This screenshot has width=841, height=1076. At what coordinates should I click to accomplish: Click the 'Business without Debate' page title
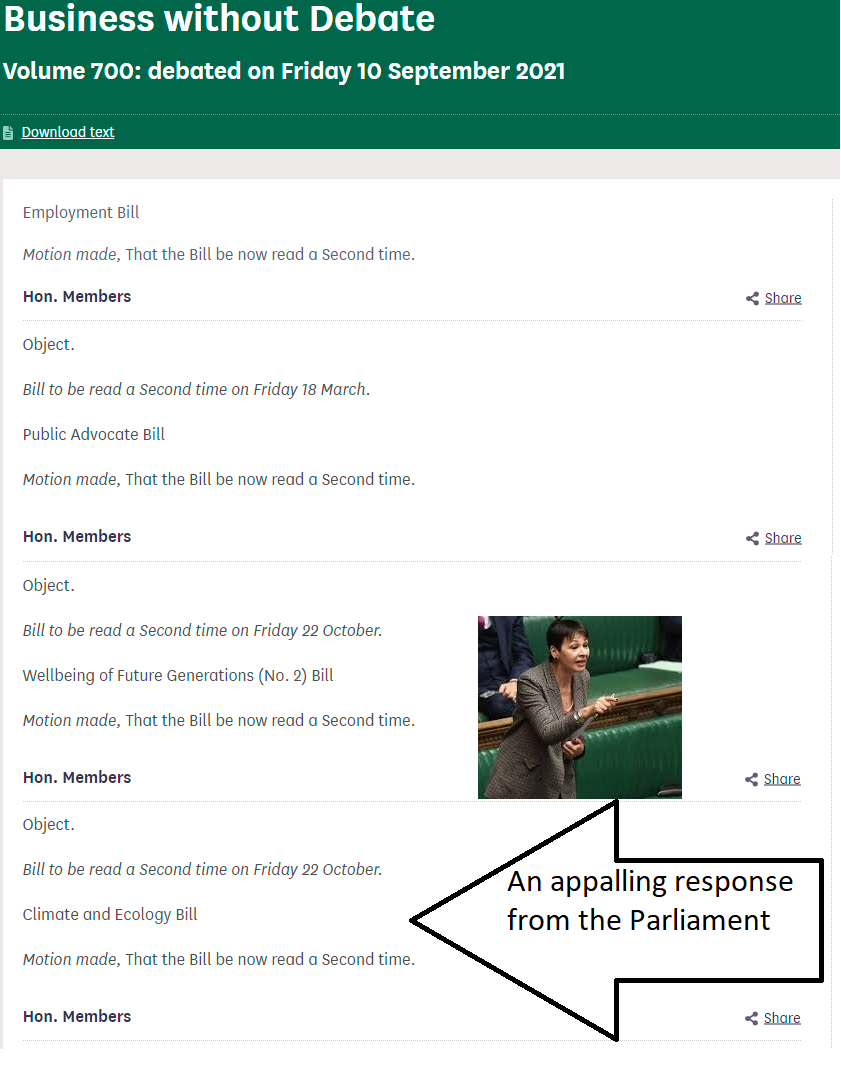[x=219, y=19]
